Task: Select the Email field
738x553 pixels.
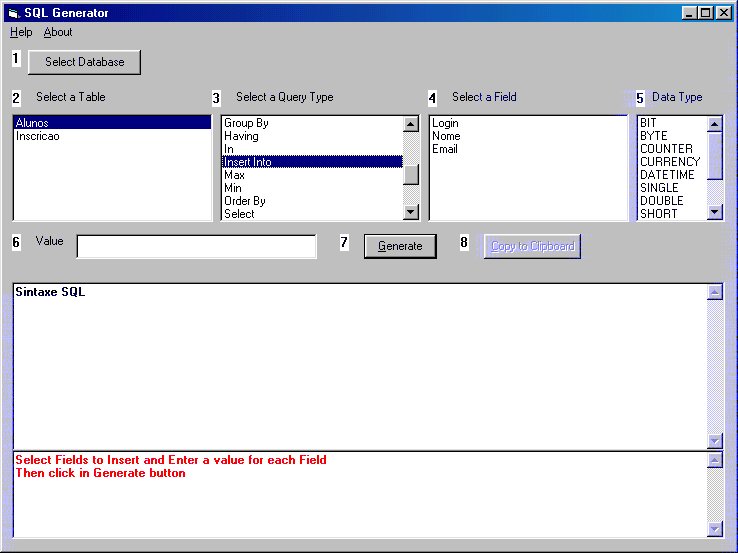Action: [445, 149]
